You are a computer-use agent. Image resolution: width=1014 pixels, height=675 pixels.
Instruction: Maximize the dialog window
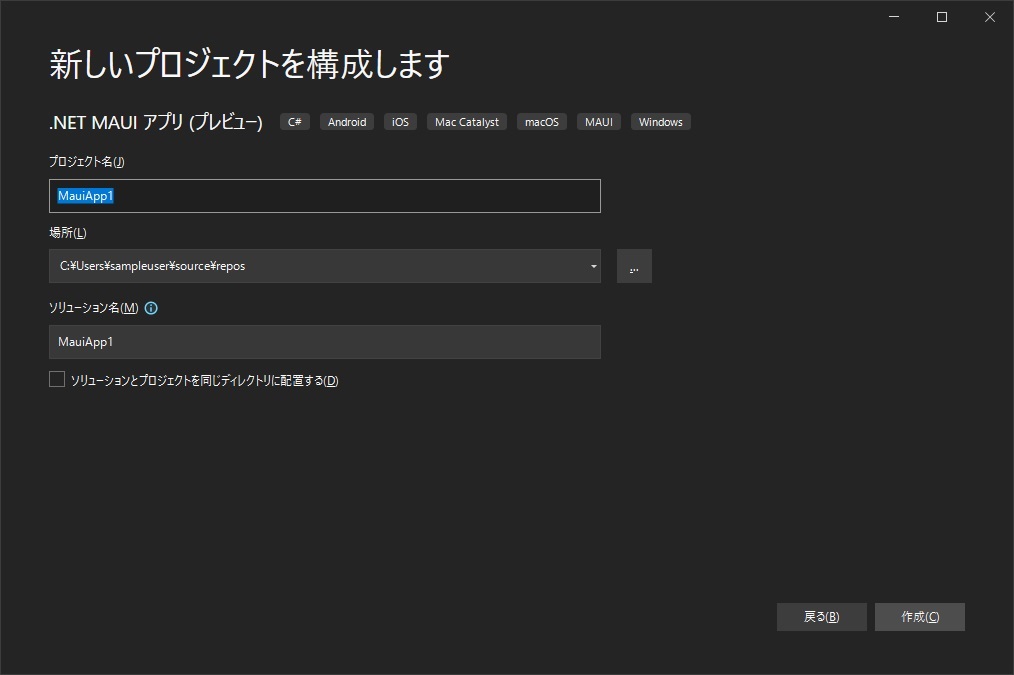point(942,17)
